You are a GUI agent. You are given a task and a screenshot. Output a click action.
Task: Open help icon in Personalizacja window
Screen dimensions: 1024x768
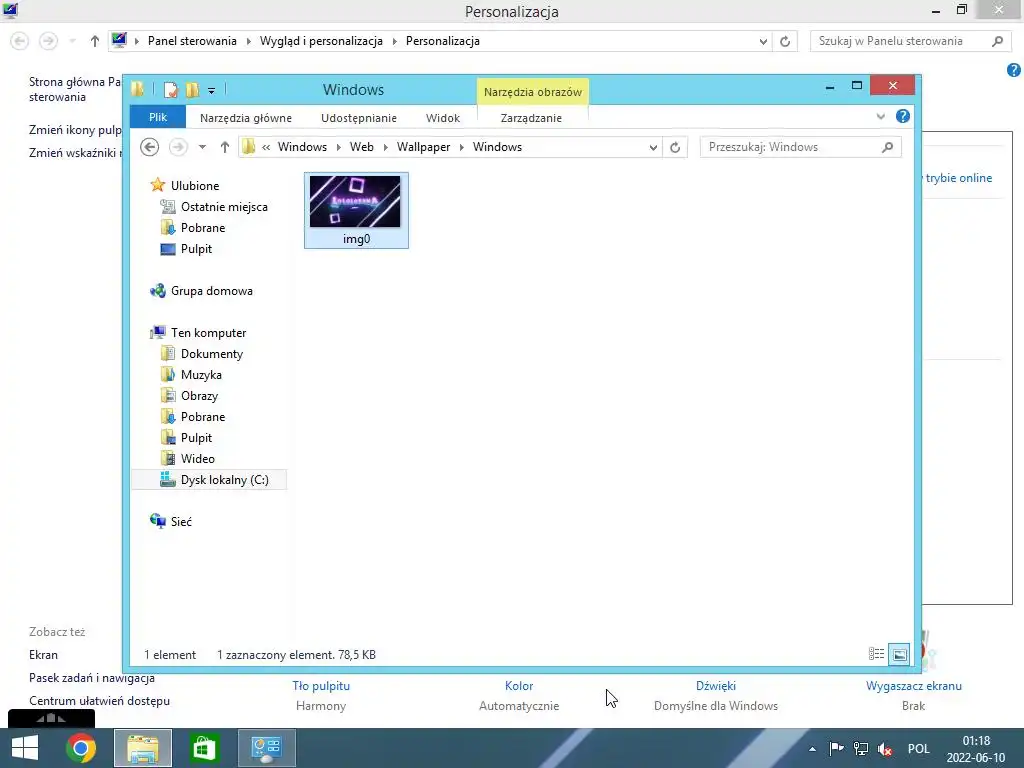[x=1014, y=71]
